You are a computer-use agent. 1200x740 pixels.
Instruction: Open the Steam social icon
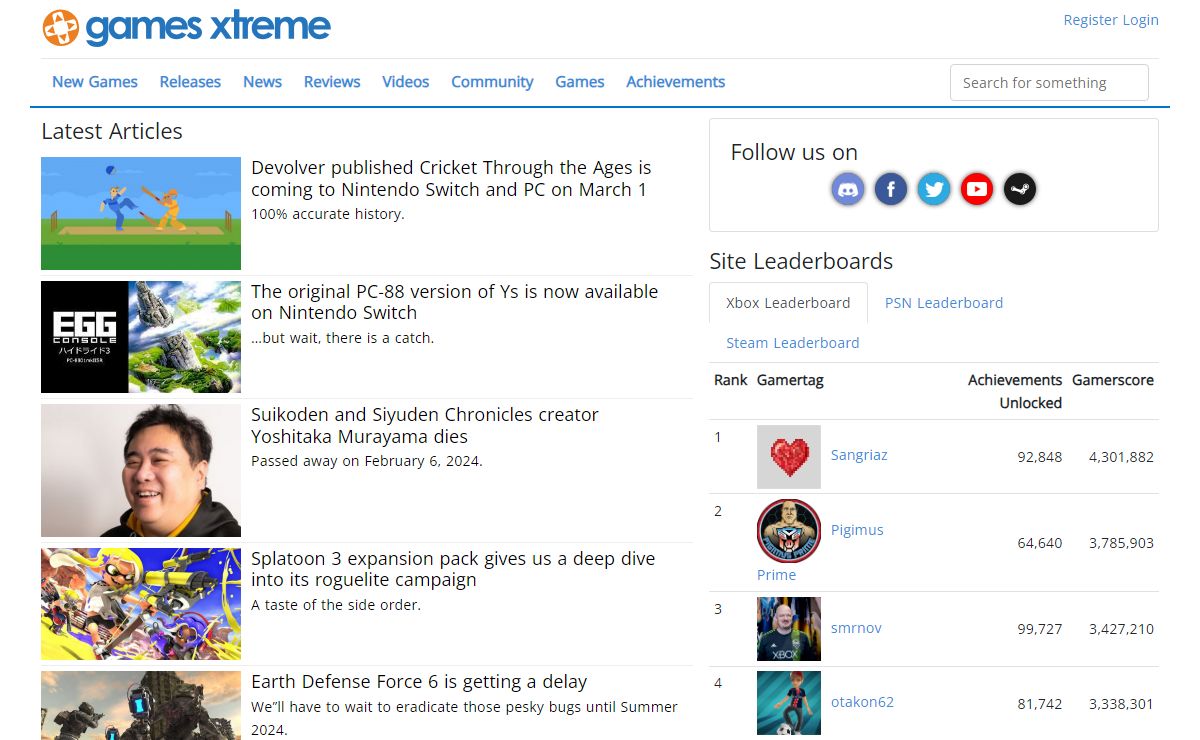point(1020,189)
